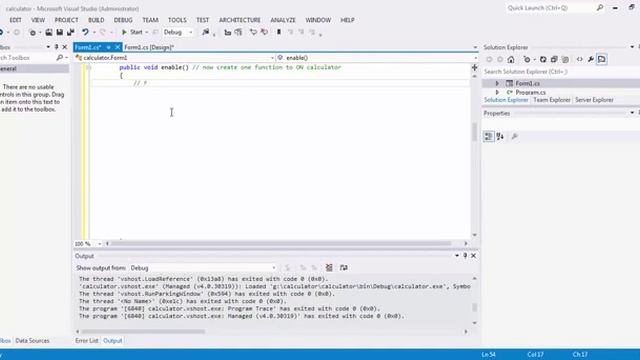Screen dimensions: 640x360
Task: Switch to the Data Sources tab
Action: point(32,340)
